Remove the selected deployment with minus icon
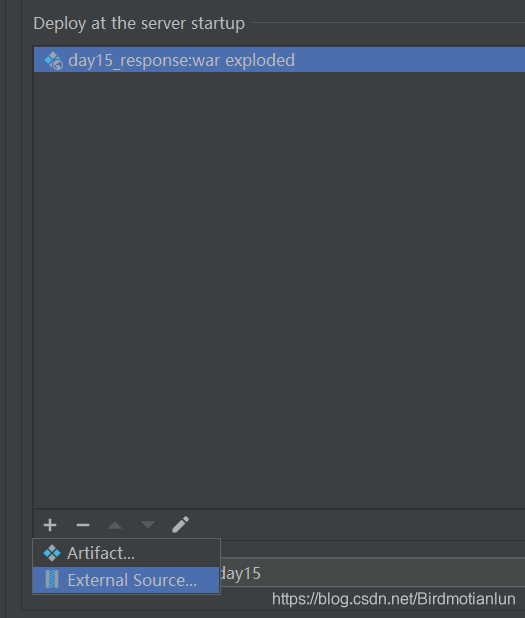Image resolution: width=525 pixels, height=618 pixels. pyautogui.click(x=83, y=525)
